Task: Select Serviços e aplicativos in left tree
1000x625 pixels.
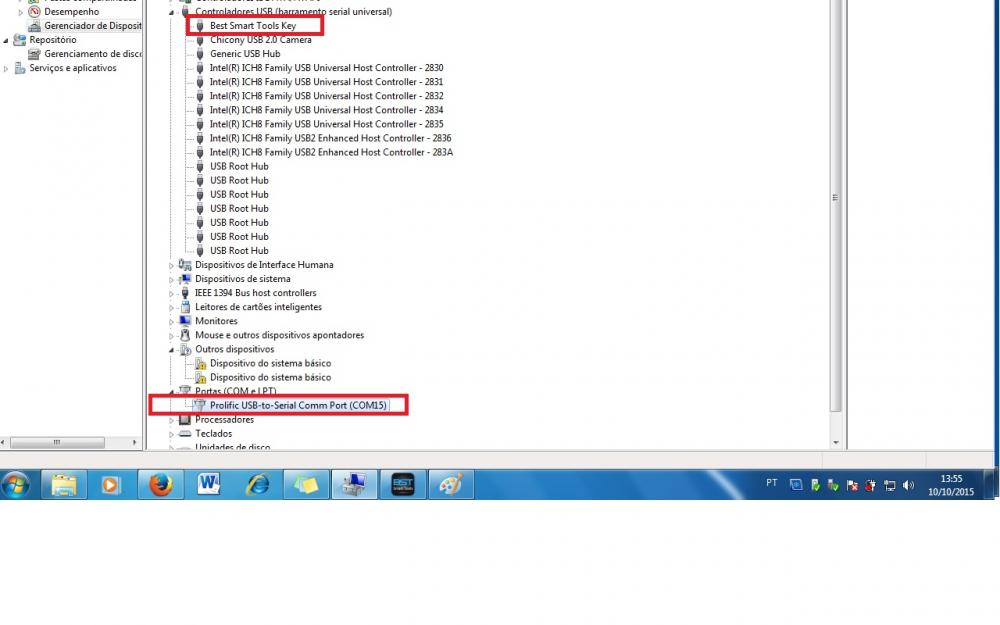Action: 73,68
